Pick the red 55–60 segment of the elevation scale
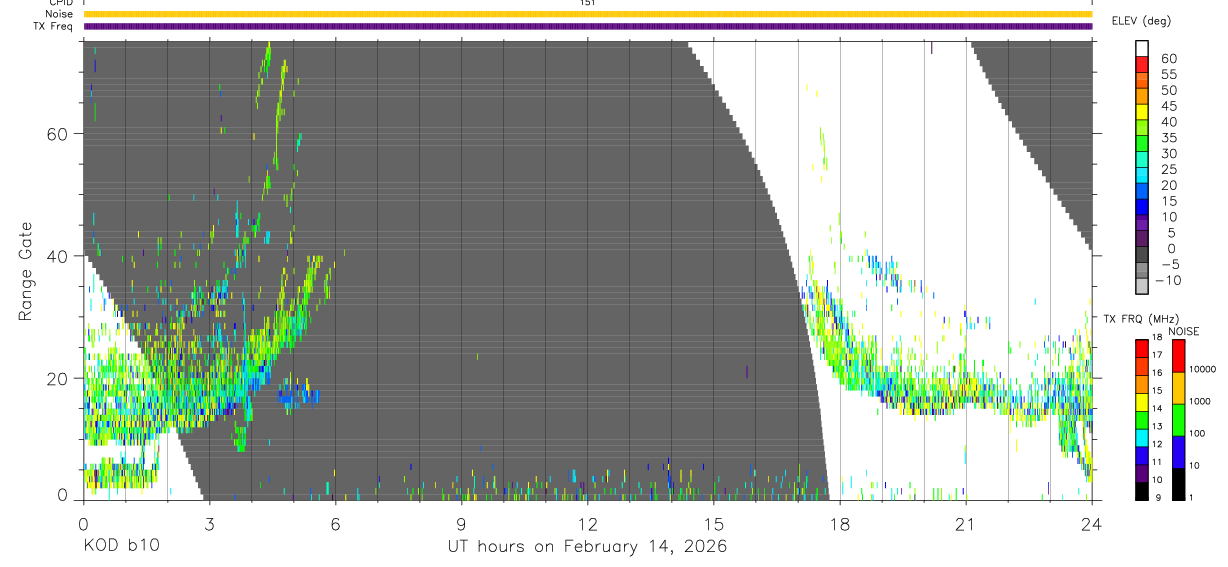Viewport: 1228px width, 567px height. click(x=1142, y=64)
